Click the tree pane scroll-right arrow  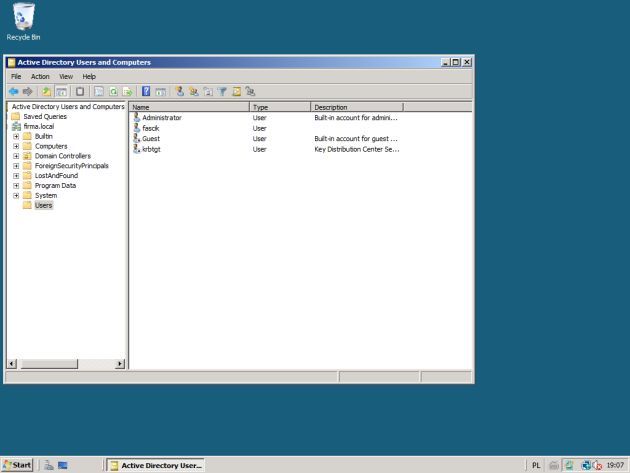tap(120, 364)
